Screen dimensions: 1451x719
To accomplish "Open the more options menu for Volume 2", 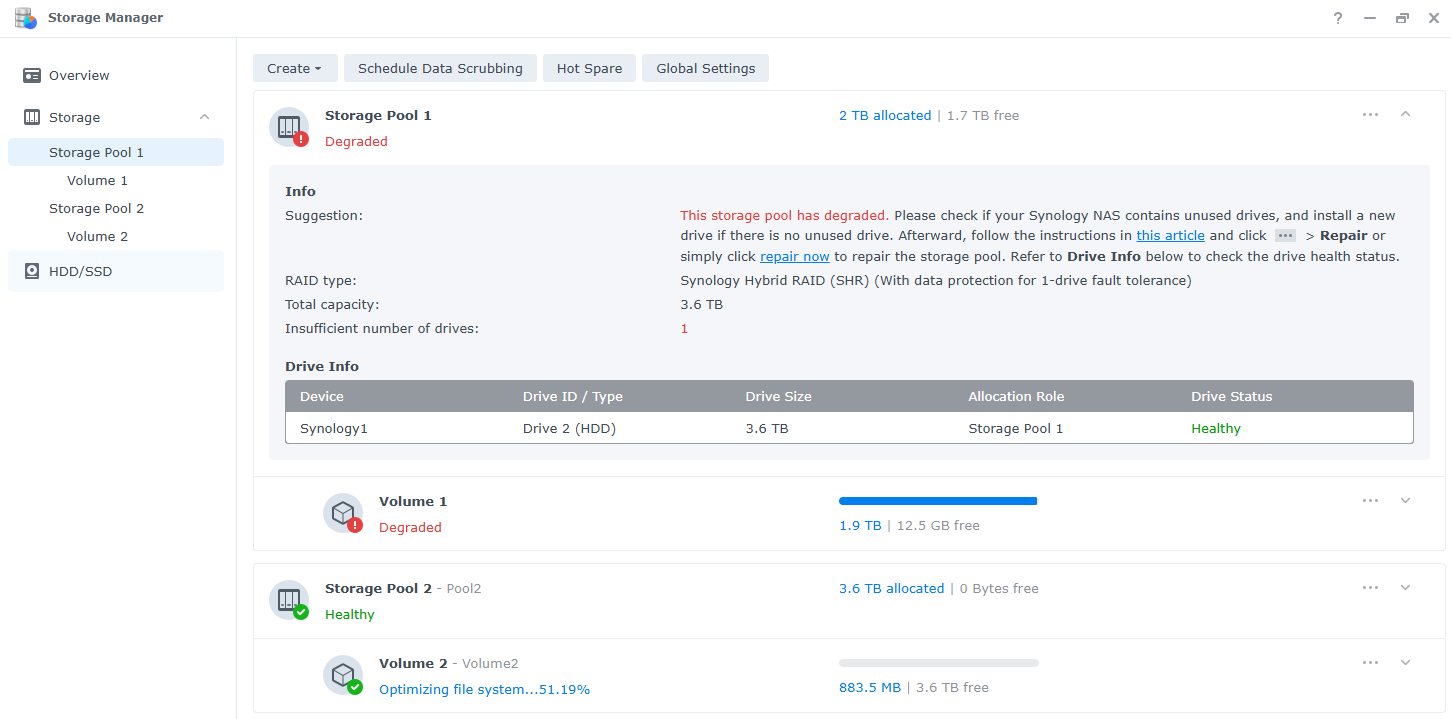I will (1370, 662).
